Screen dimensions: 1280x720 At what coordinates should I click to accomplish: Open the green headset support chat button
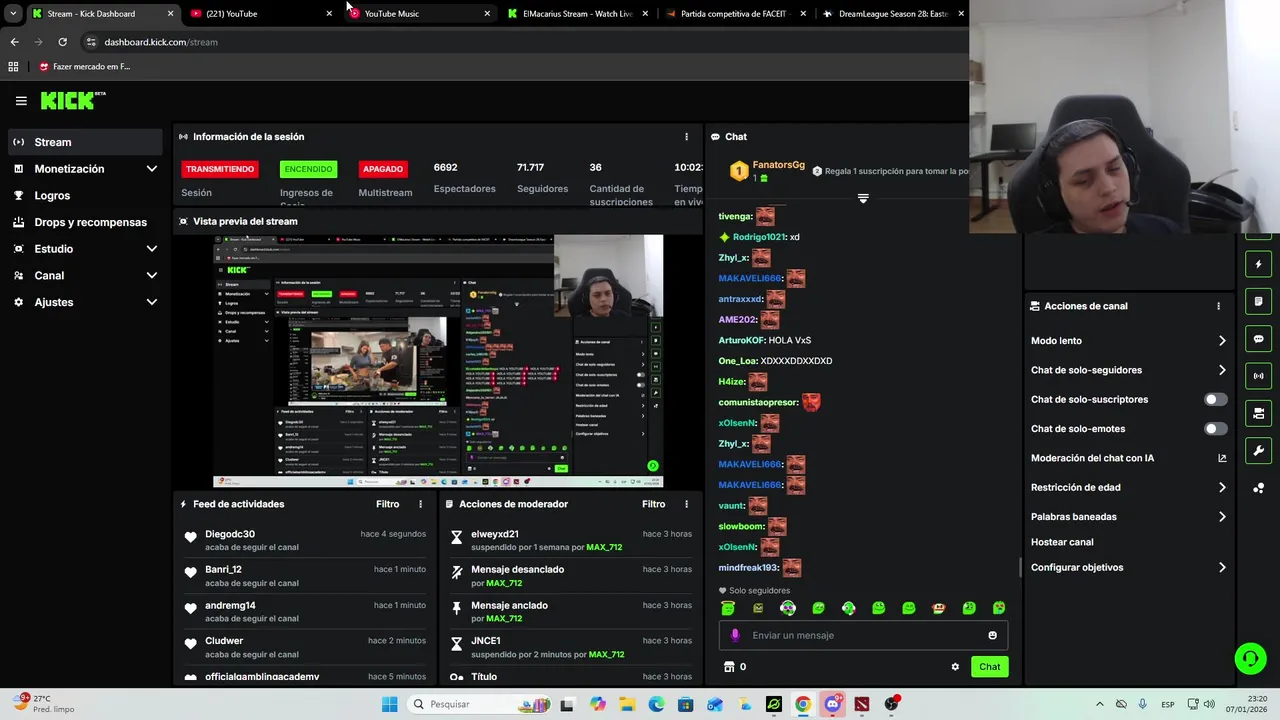[1250, 658]
